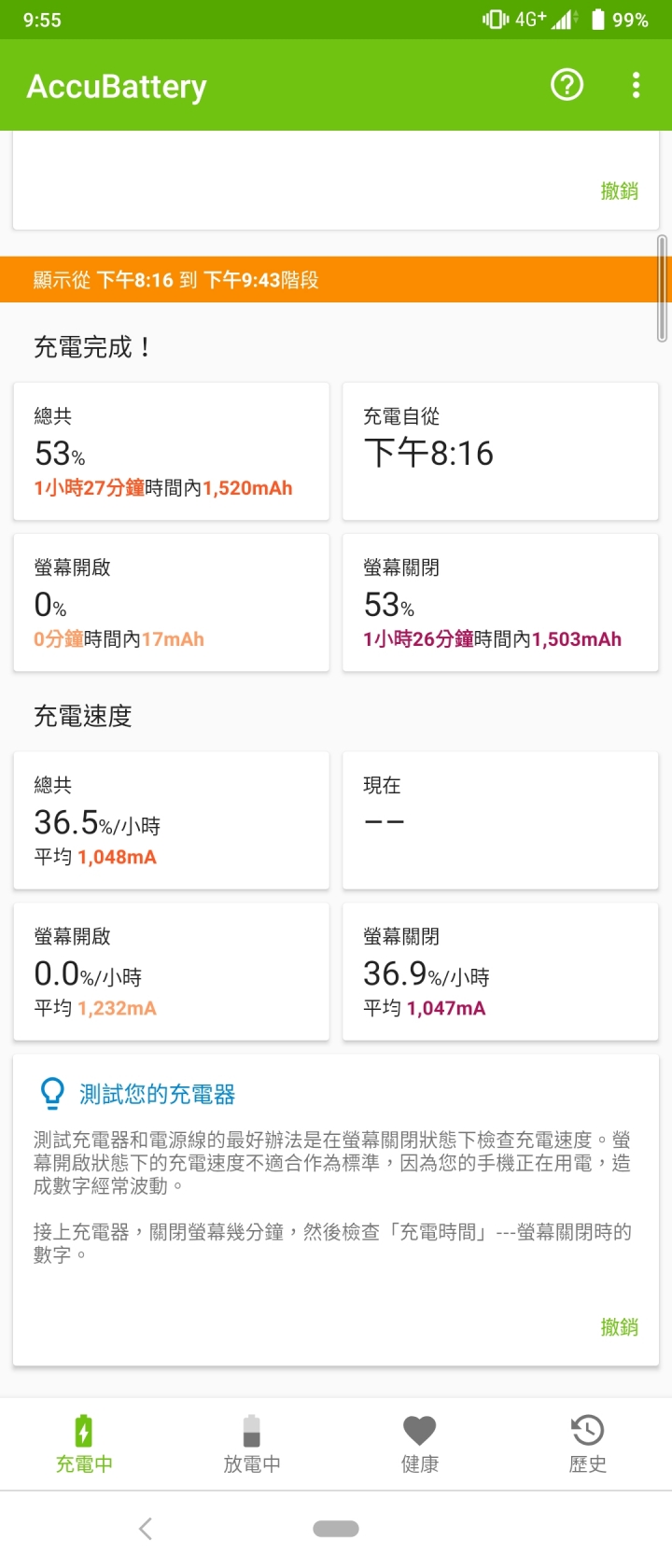672x1568 pixels.
Task: Select the 螢幕關閉 36.9%/小時 speed card
Action: pos(500,971)
